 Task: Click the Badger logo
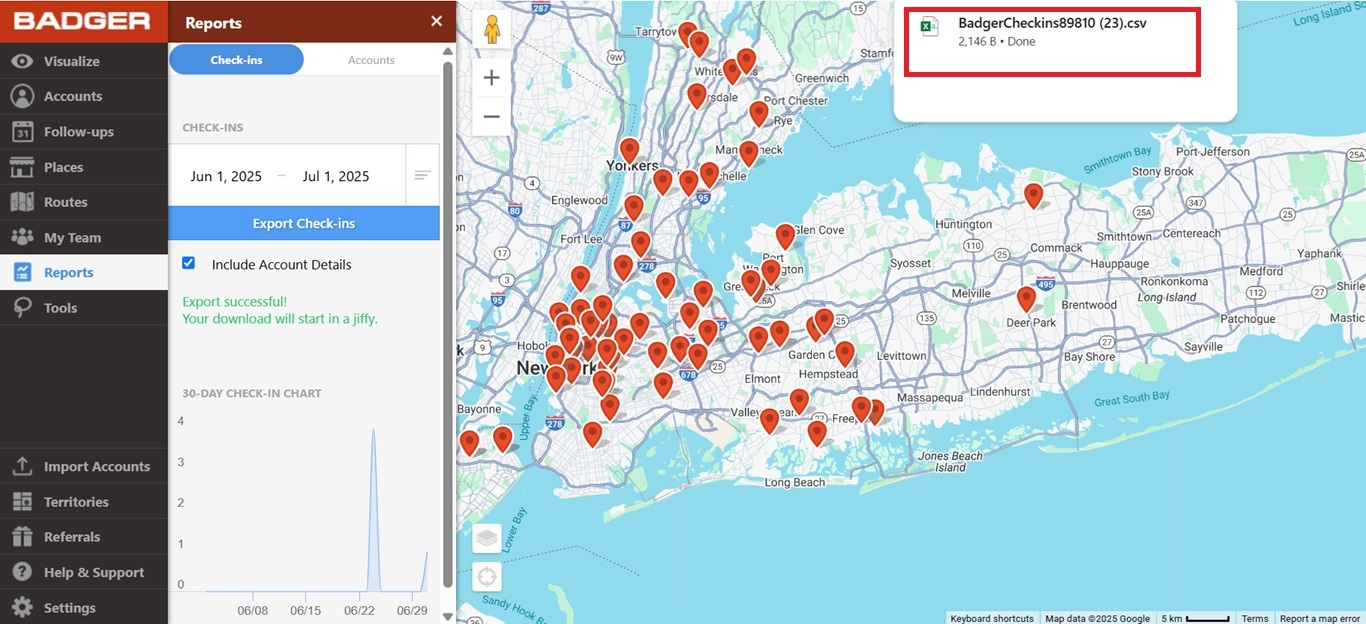point(83,21)
